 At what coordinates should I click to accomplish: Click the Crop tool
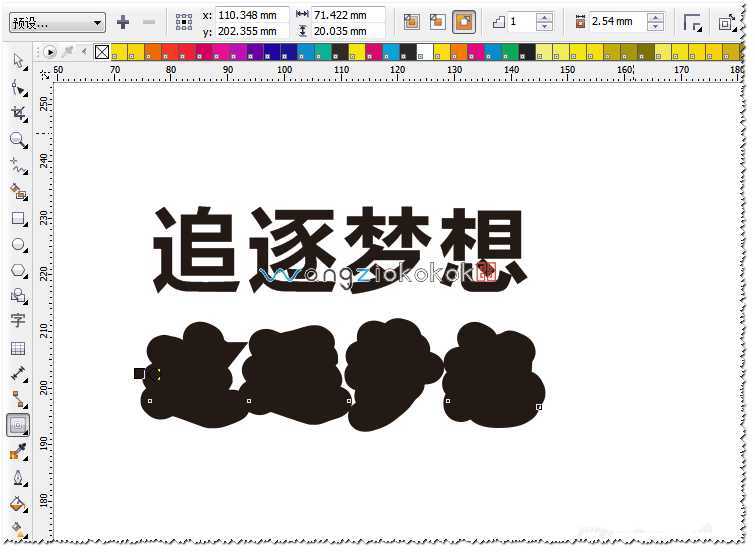[x=18, y=114]
